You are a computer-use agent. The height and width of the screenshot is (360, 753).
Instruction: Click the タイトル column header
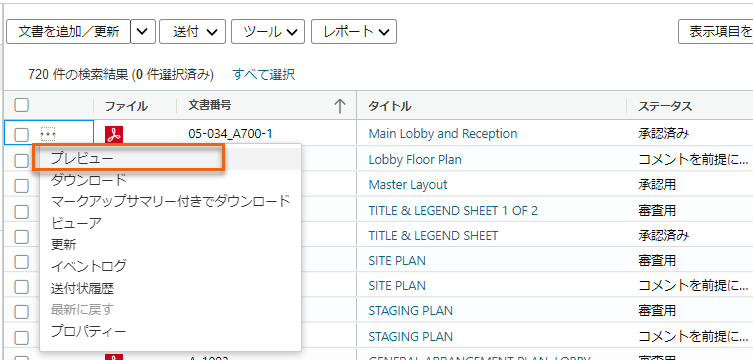click(389, 106)
